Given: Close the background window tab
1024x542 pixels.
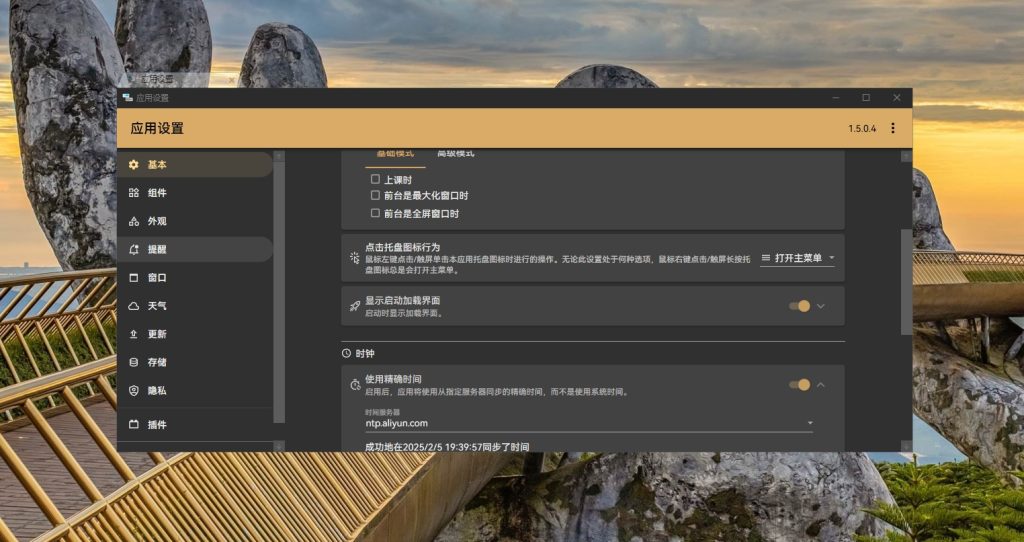Looking at the screenshot, I should coord(232,80).
